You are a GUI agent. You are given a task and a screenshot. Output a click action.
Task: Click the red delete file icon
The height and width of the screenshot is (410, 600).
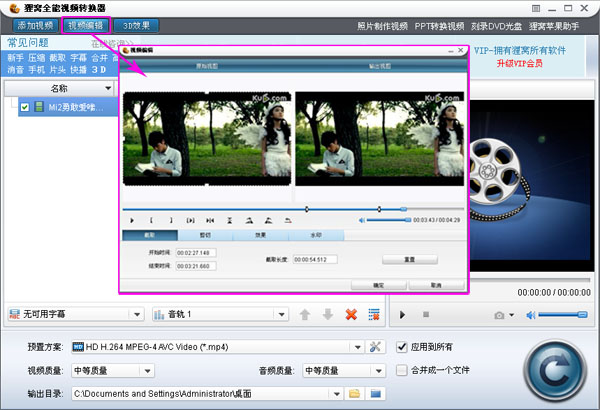(351, 315)
